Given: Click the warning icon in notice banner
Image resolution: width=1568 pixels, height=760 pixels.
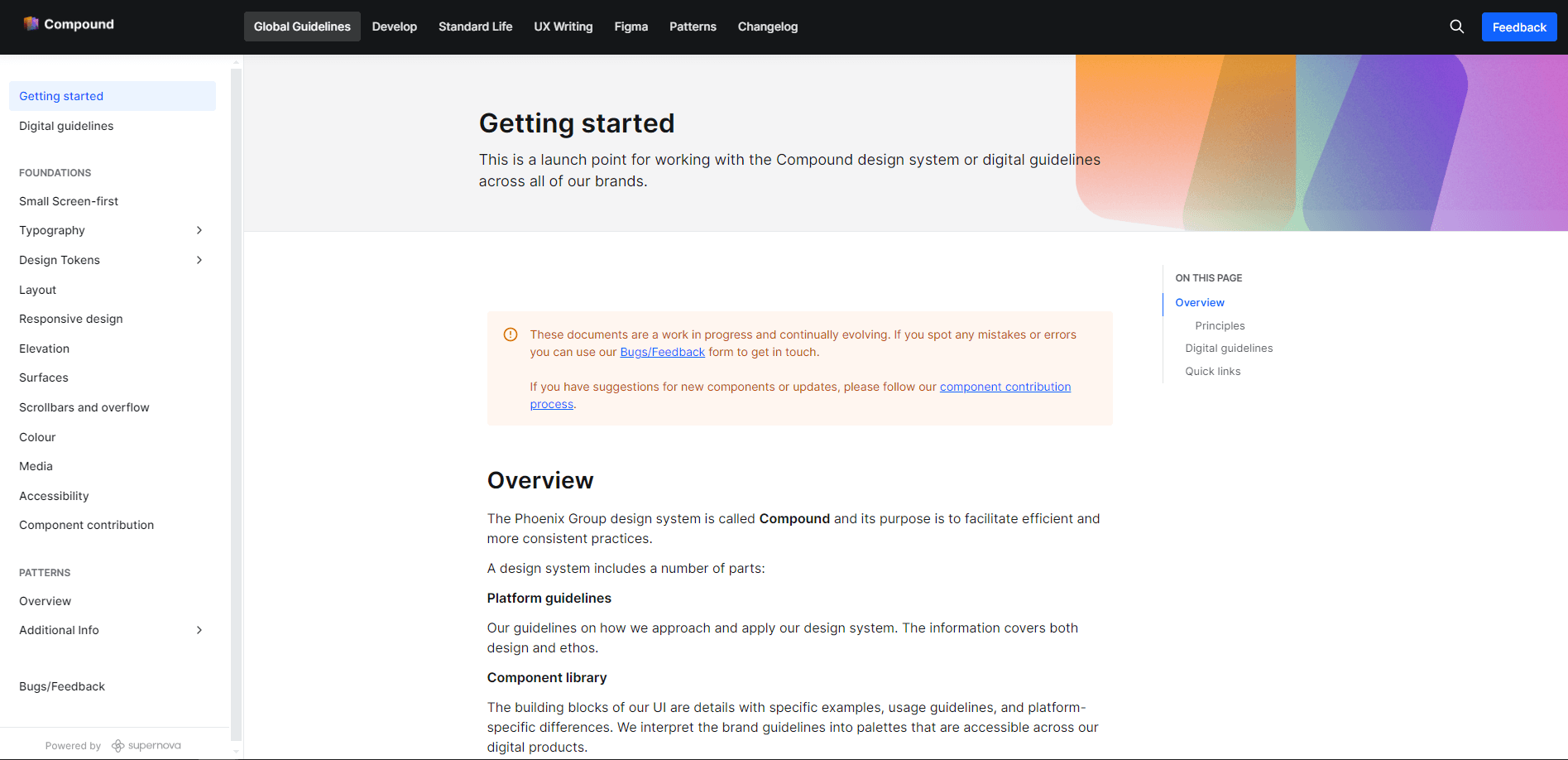Looking at the screenshot, I should pyautogui.click(x=511, y=334).
